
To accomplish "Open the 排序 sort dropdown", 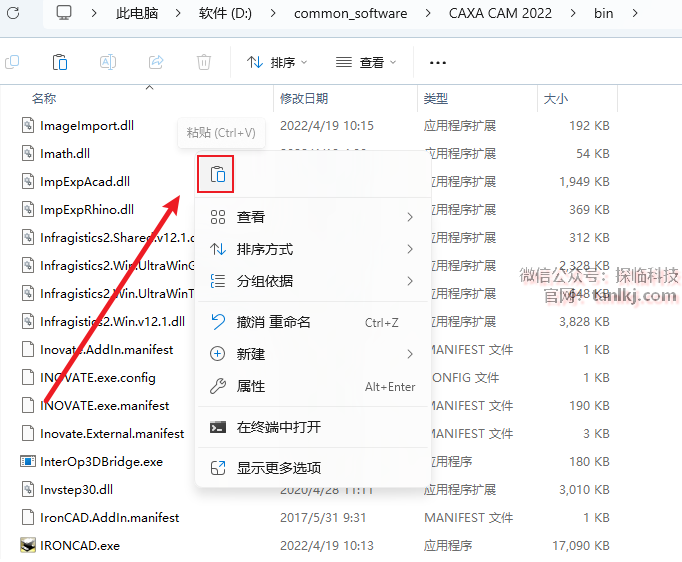I will tap(277, 62).
